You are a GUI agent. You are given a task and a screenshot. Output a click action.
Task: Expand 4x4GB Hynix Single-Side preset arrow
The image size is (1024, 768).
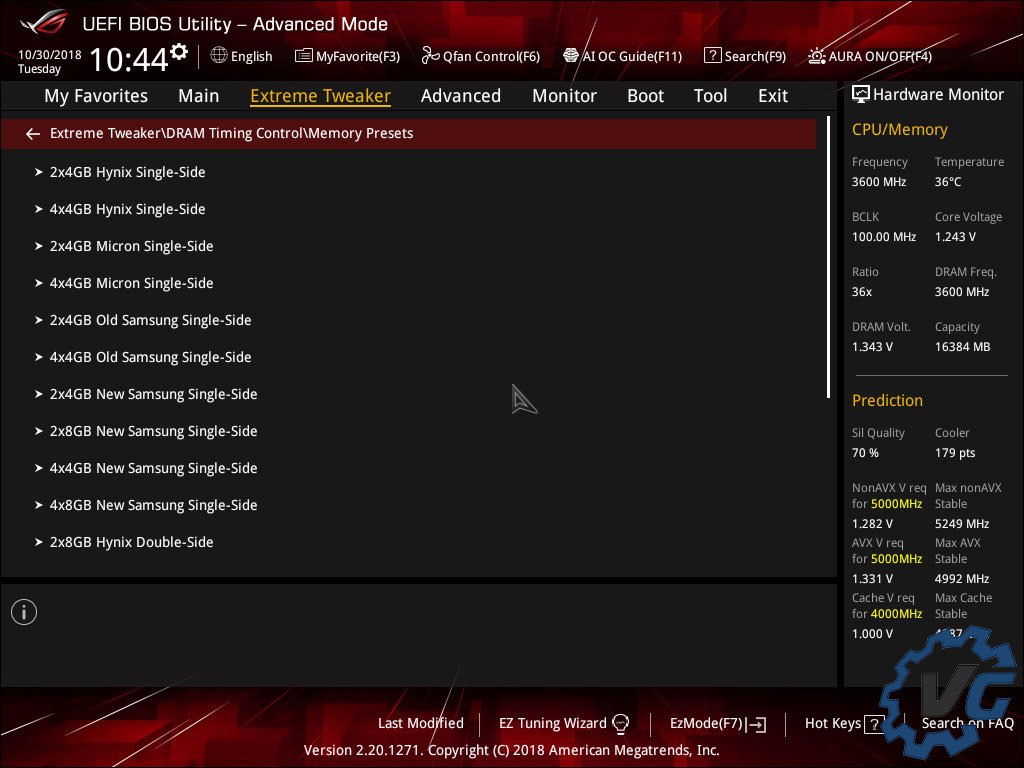[39, 210]
